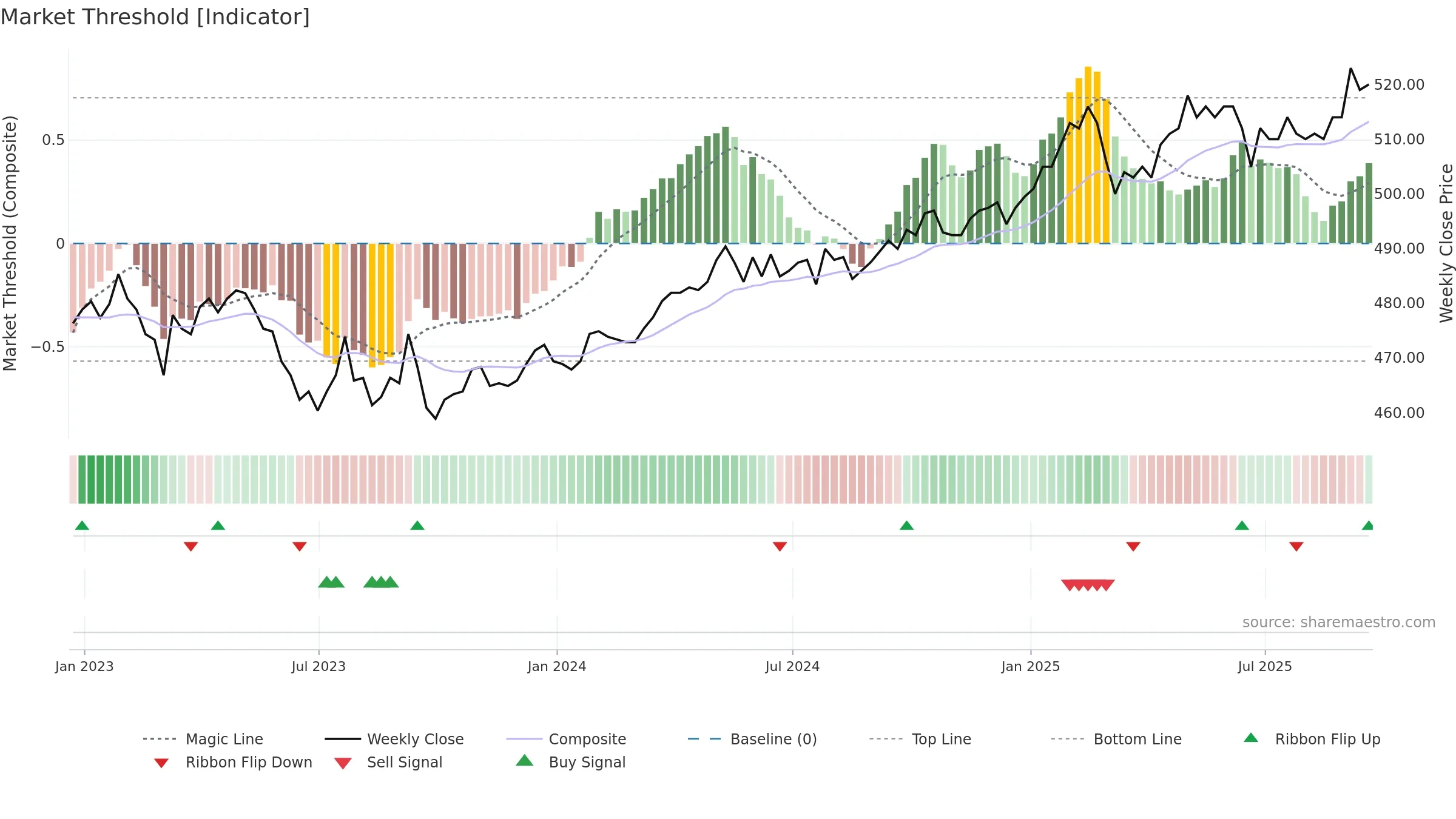Click the Market Threshold (Composite) axis title

point(10,243)
